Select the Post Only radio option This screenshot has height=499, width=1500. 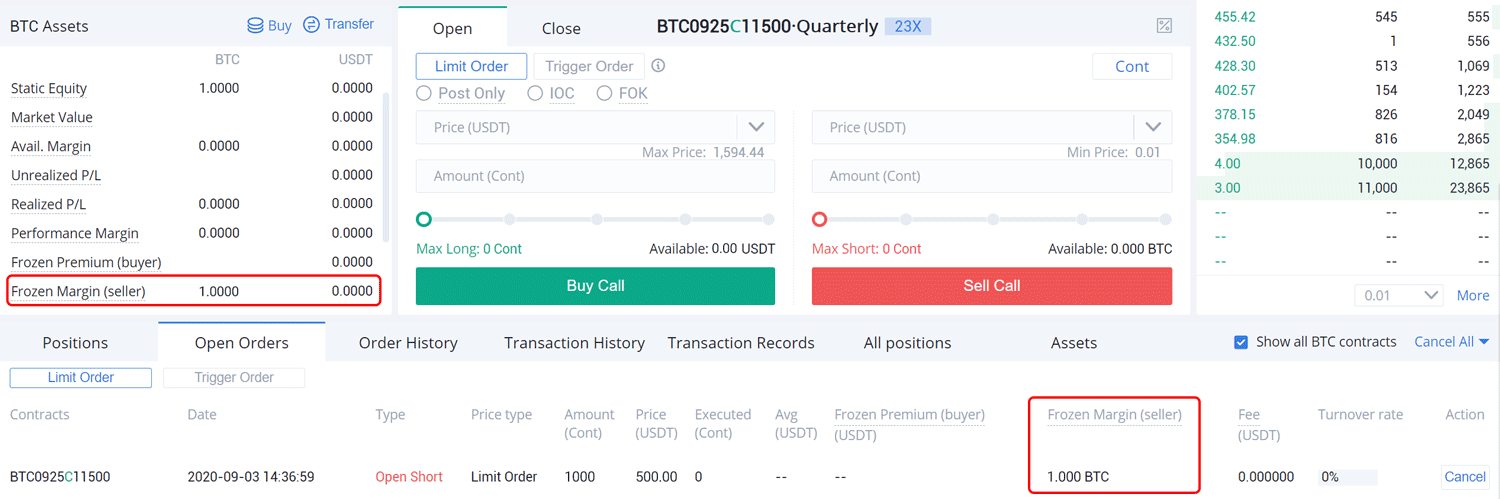click(424, 93)
